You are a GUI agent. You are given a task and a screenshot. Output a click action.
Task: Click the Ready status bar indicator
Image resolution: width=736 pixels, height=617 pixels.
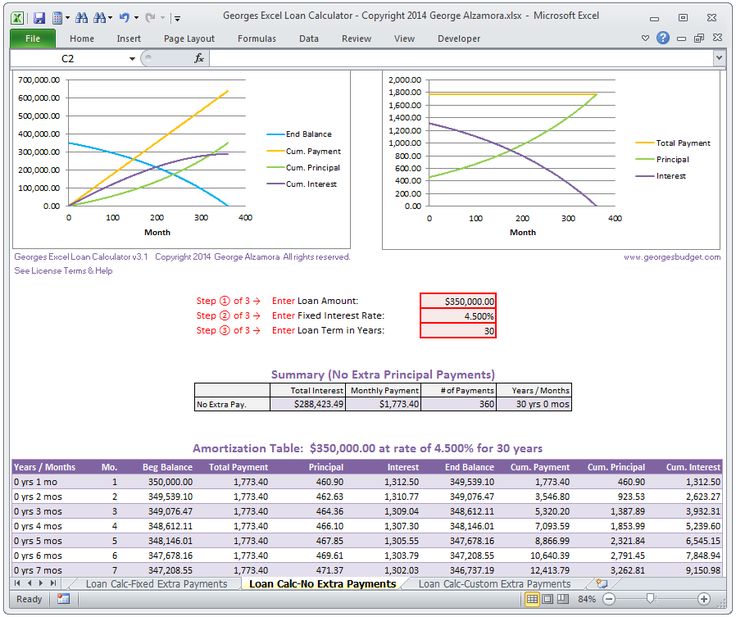tap(29, 599)
